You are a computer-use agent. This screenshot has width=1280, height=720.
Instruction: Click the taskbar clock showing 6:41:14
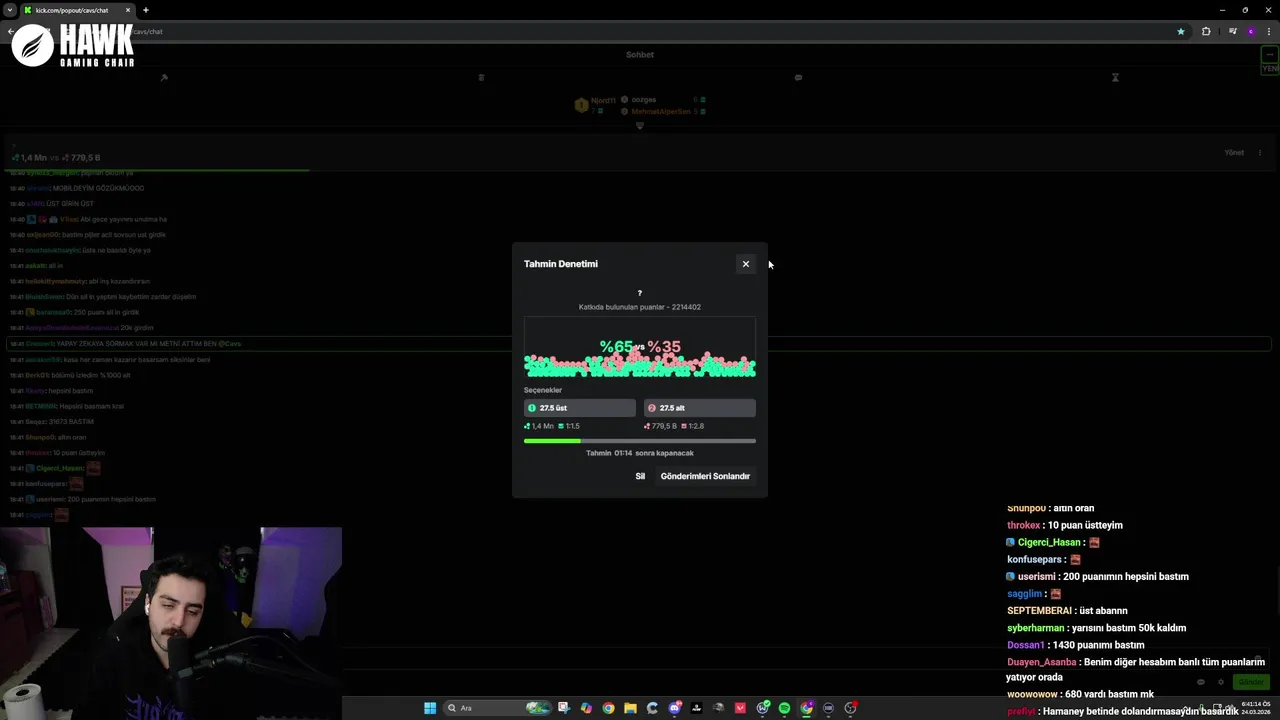point(1255,708)
